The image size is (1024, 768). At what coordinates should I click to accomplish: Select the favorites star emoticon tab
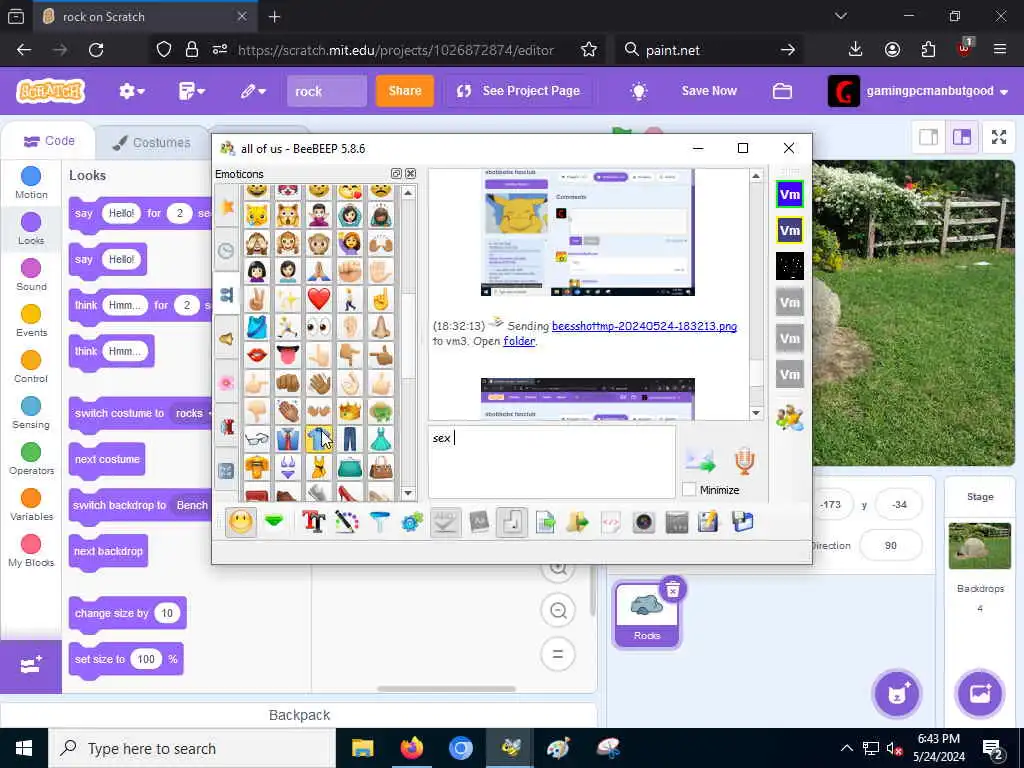click(227, 207)
